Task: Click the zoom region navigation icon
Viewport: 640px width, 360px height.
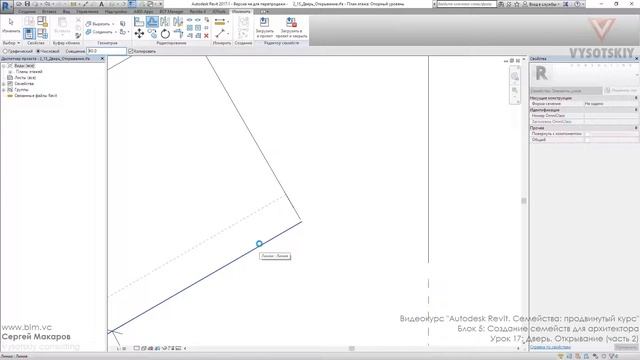Action: (515, 90)
